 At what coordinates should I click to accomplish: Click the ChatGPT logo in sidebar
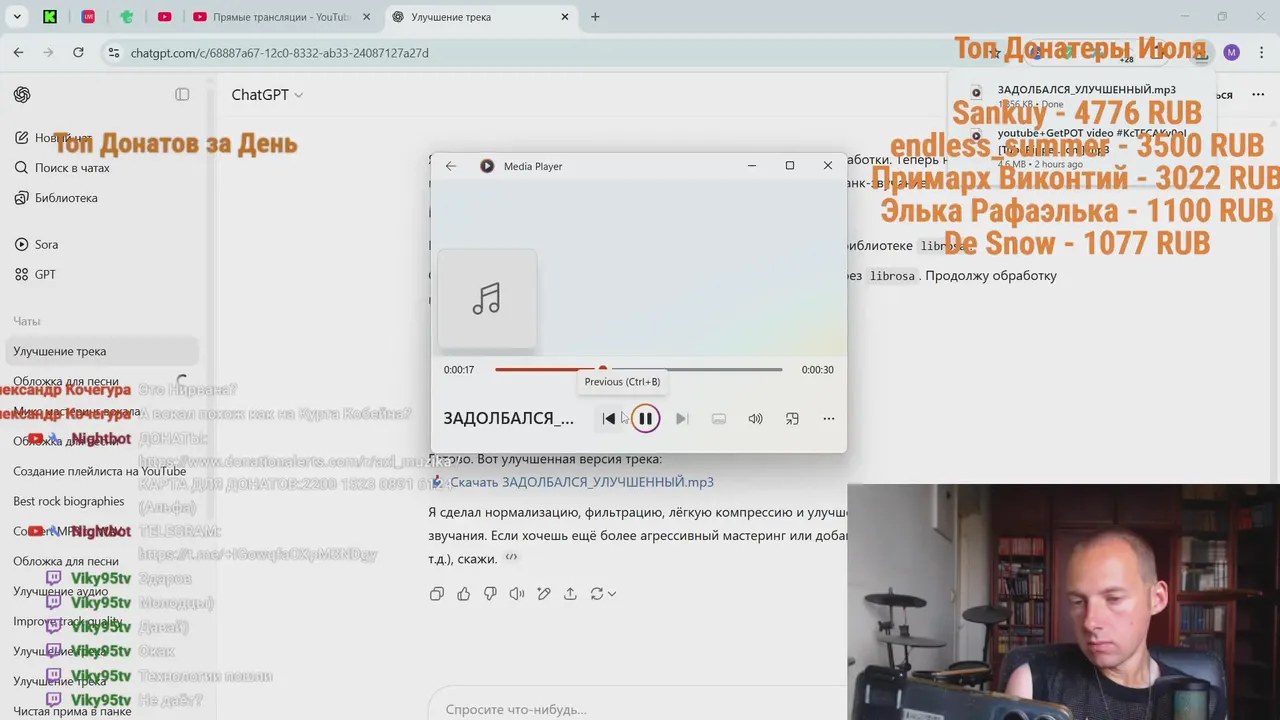coord(22,95)
